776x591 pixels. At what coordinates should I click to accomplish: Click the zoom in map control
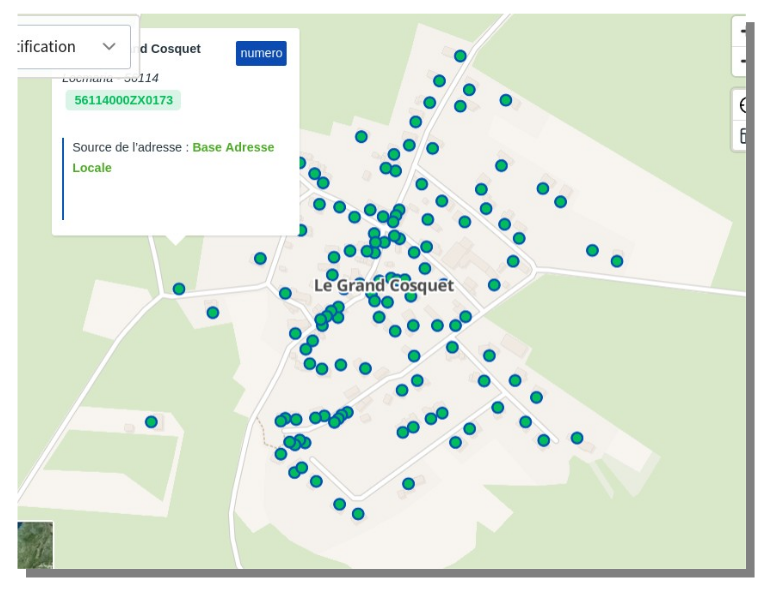741,31
